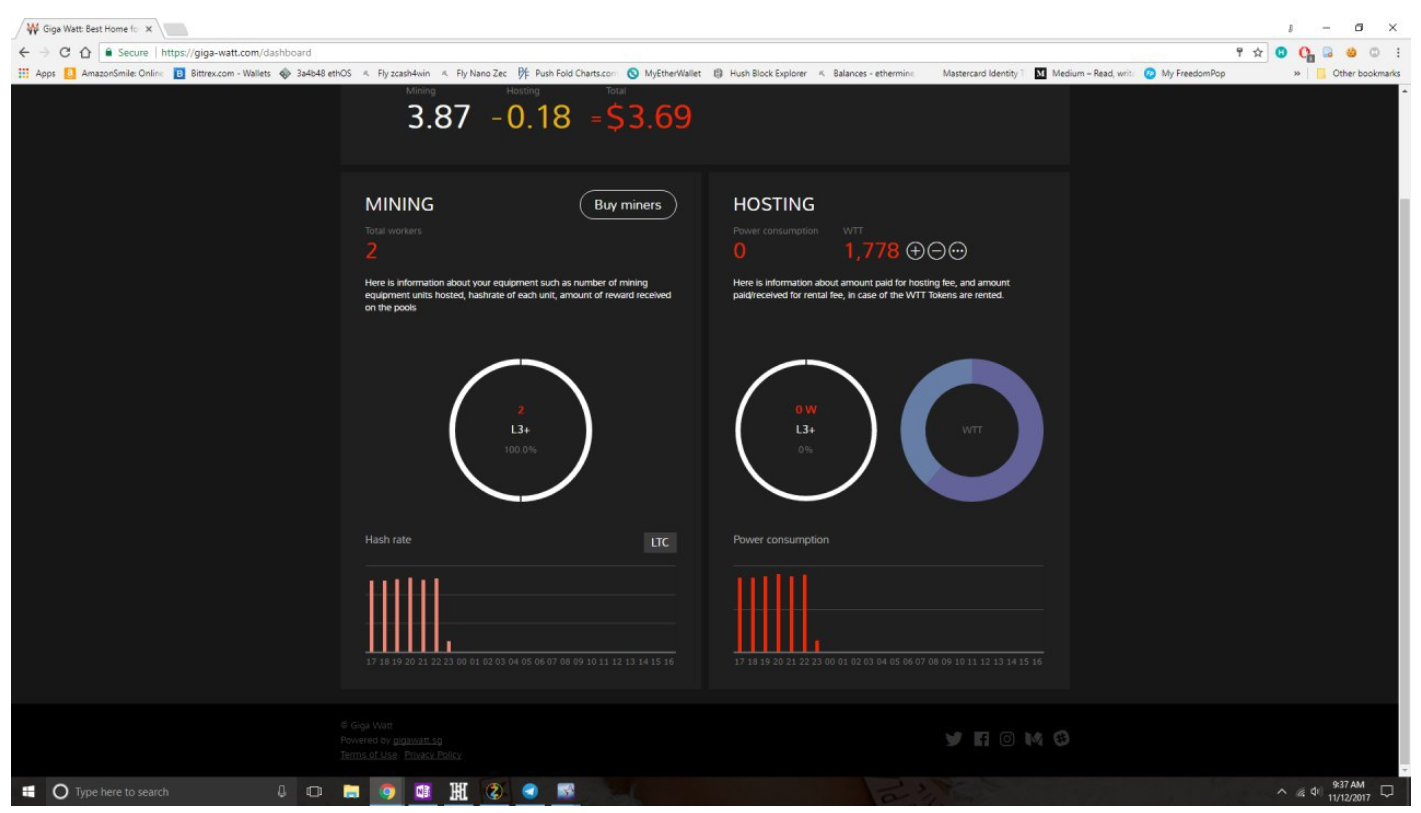Click the 1,778 WTT value
Image resolution: width=1421 pixels, height=813 pixels.
click(x=872, y=251)
